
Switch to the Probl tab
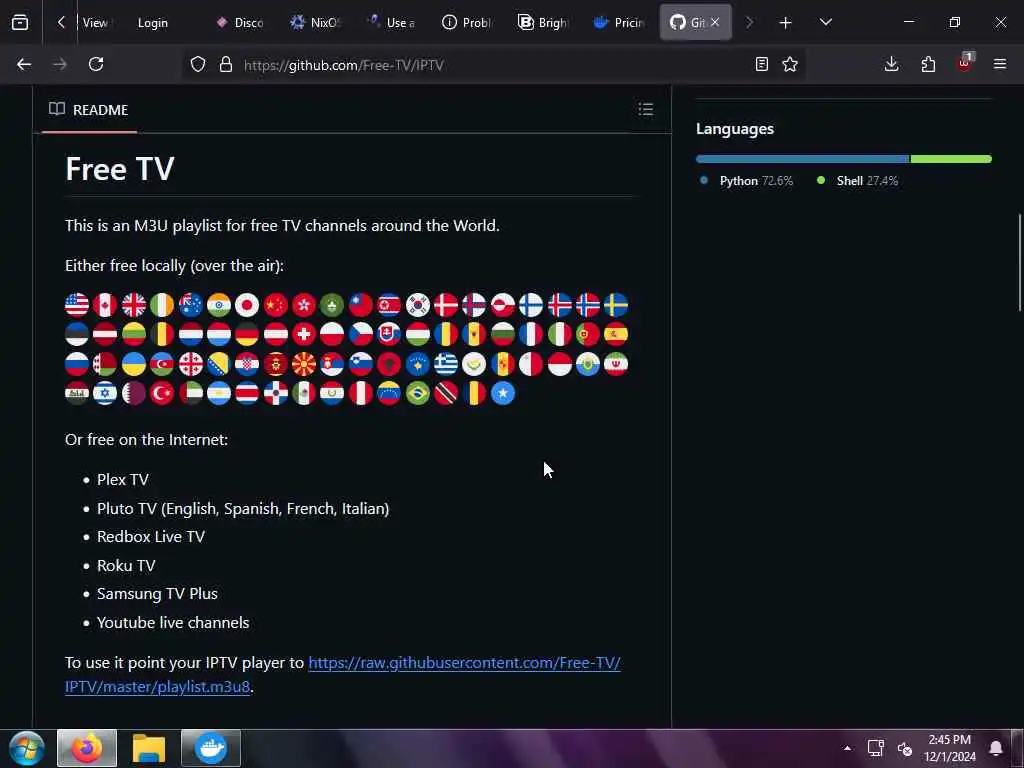pyautogui.click(x=468, y=23)
